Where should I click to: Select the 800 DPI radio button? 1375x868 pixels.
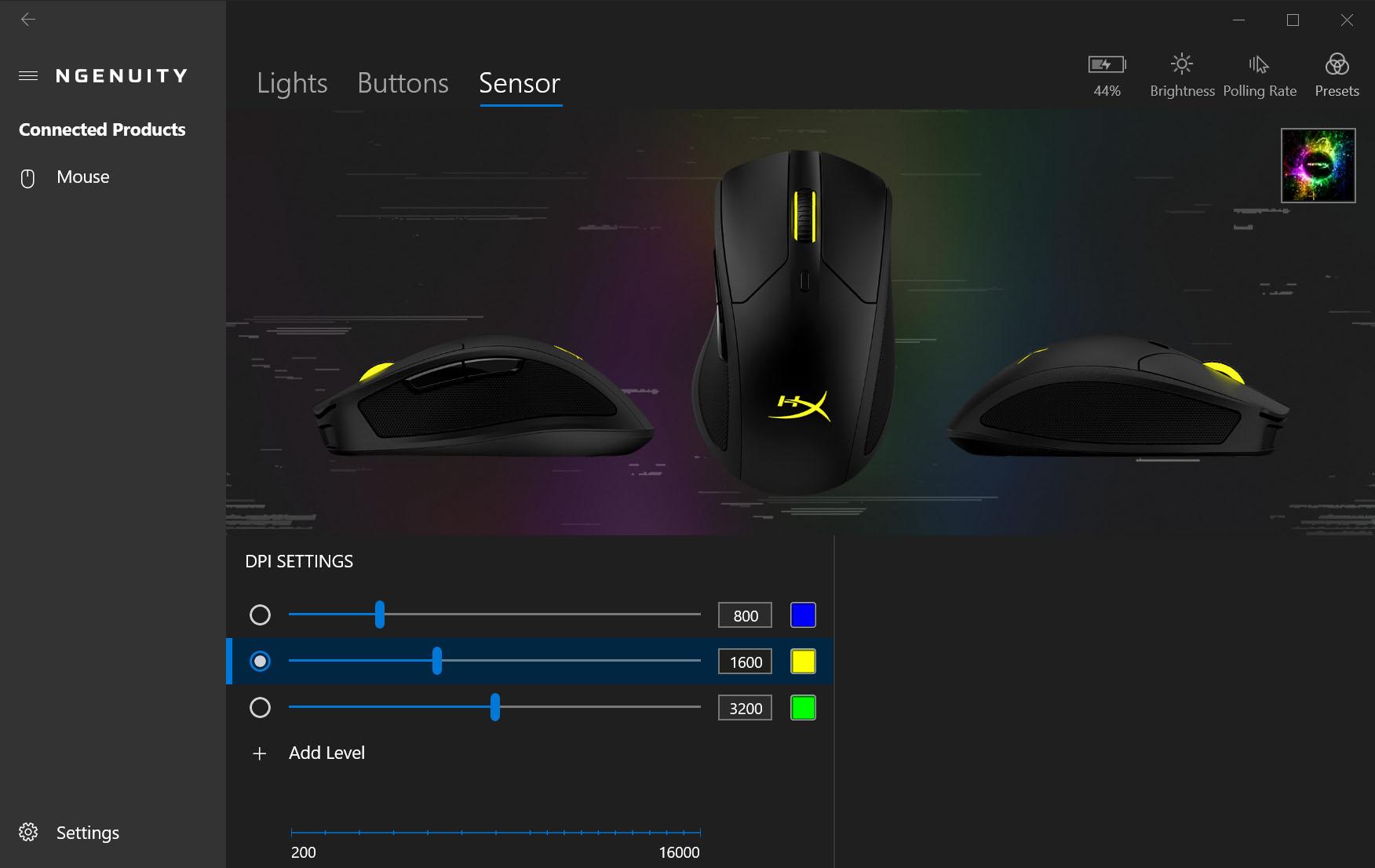260,615
